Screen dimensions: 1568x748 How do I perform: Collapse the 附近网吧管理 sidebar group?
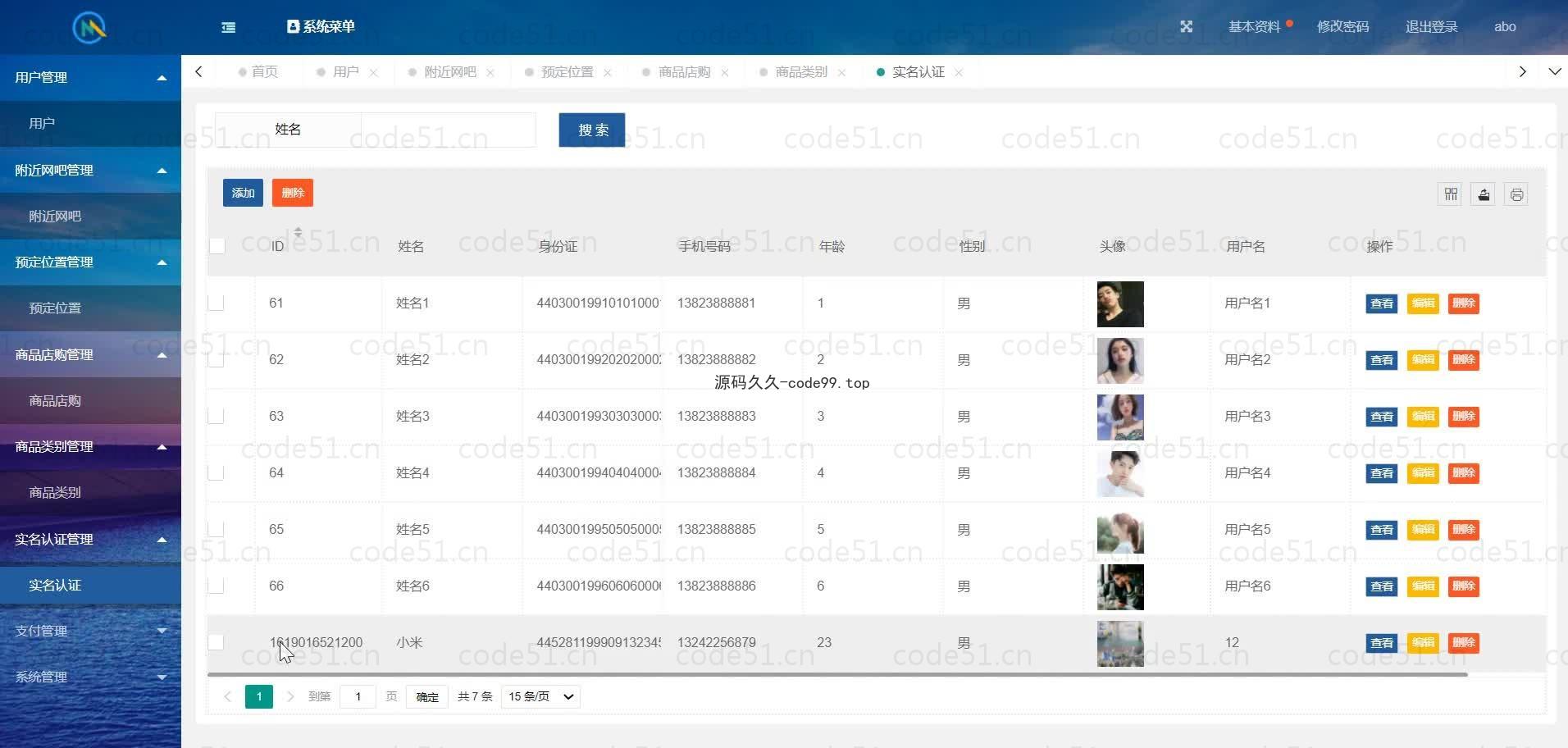(x=90, y=170)
